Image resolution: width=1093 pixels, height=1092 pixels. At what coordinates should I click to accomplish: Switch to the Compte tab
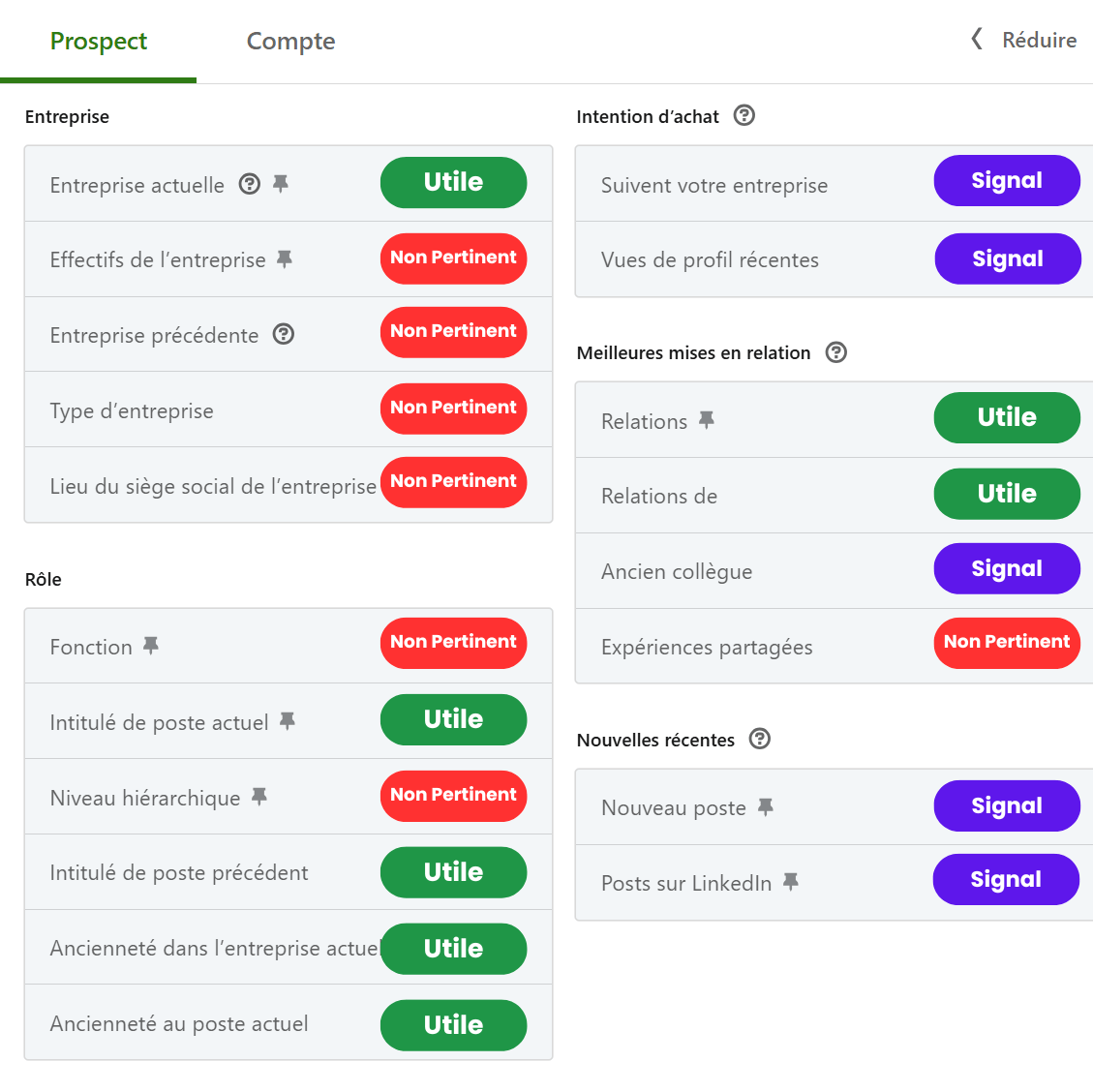click(x=290, y=41)
